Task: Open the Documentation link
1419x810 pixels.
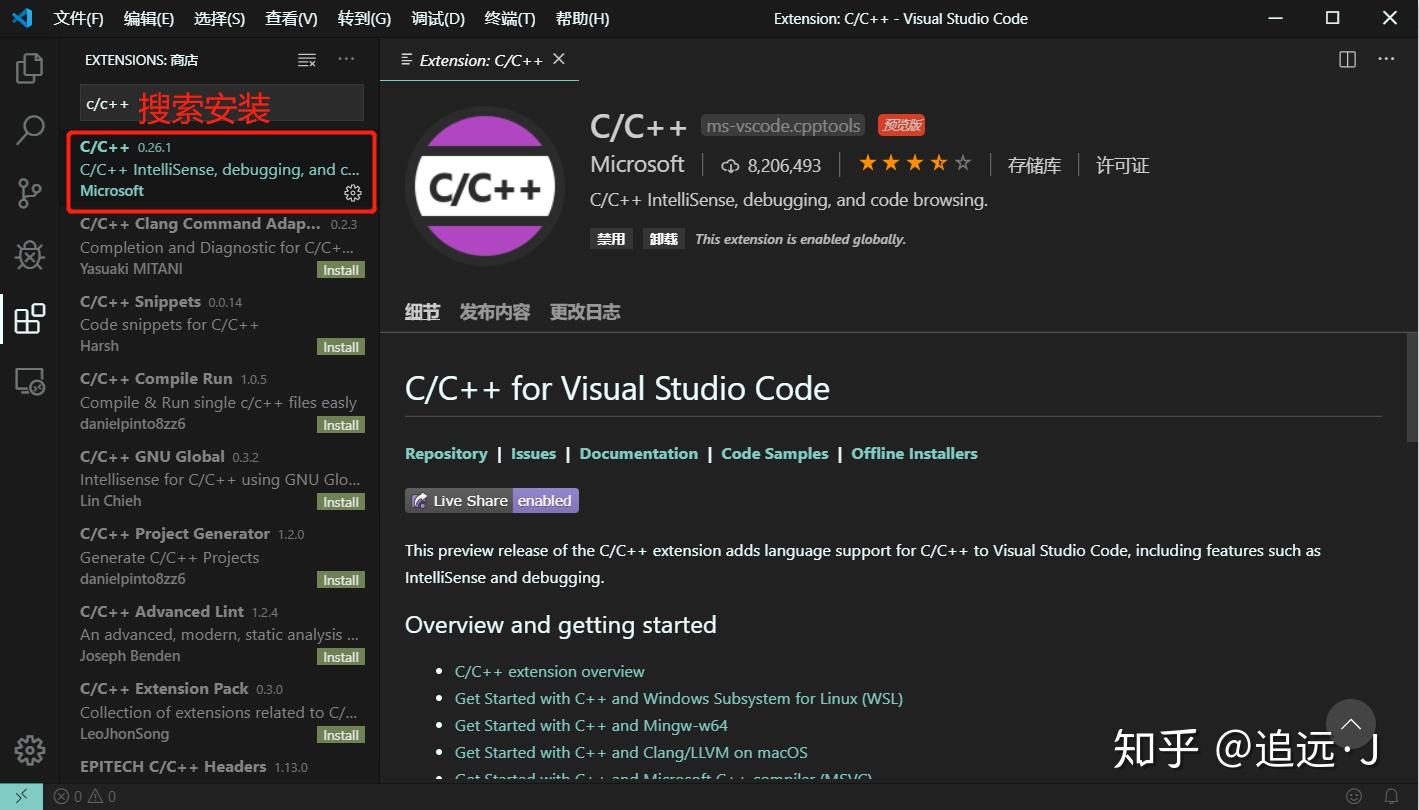Action: pos(639,453)
